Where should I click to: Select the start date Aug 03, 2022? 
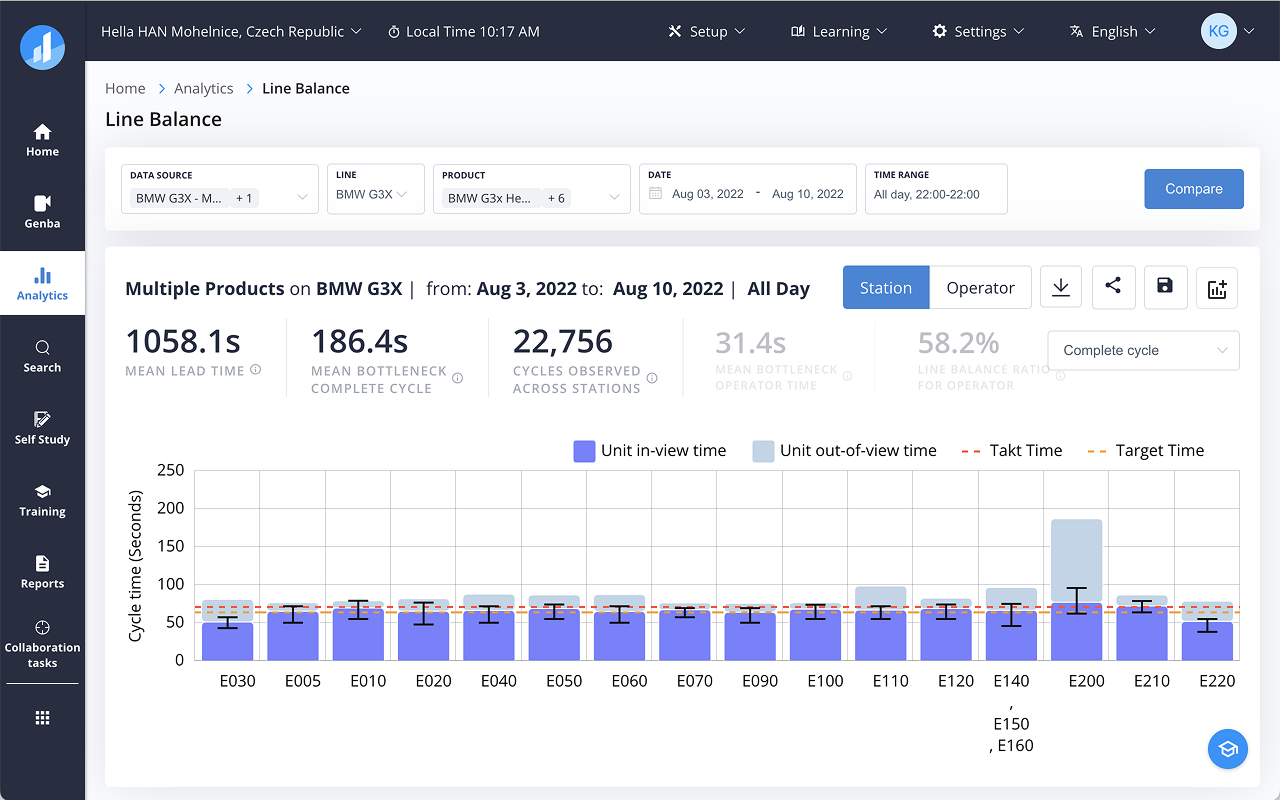[x=708, y=194]
